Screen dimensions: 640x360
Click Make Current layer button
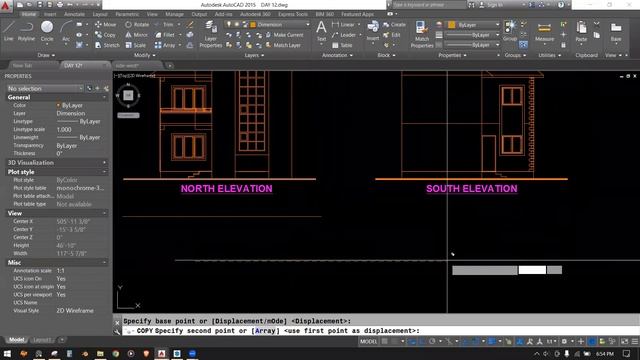(284, 35)
